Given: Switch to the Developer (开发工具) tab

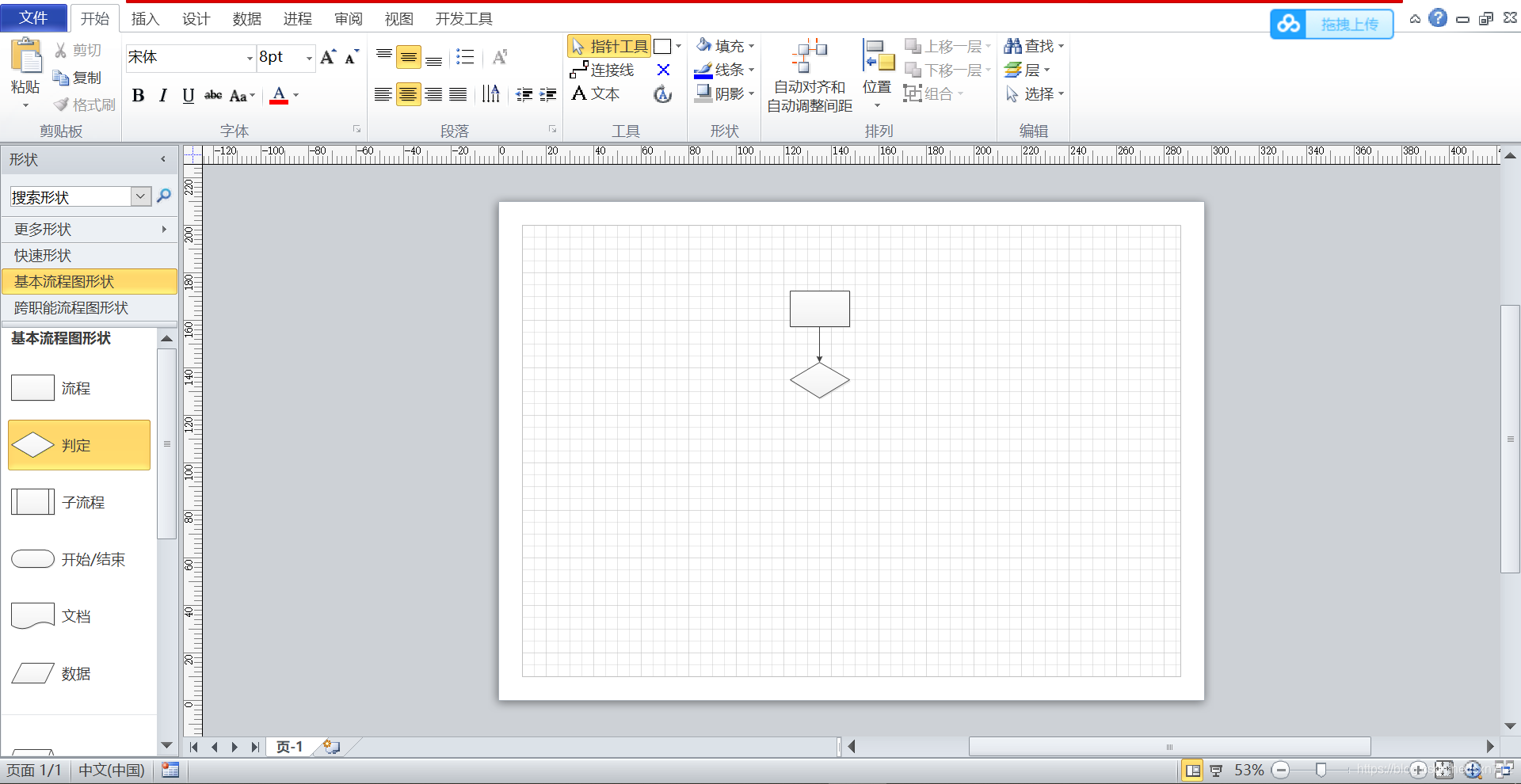Looking at the screenshot, I should (x=463, y=18).
